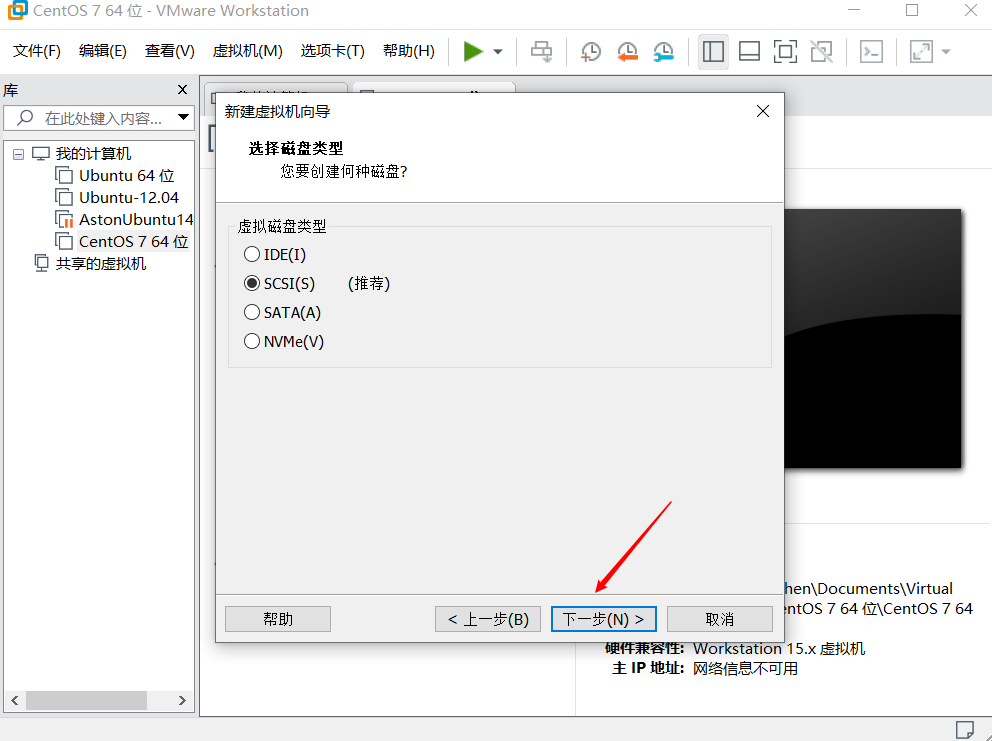Open the 选项卡(T) menu
This screenshot has height=741, width=992.
point(333,51)
